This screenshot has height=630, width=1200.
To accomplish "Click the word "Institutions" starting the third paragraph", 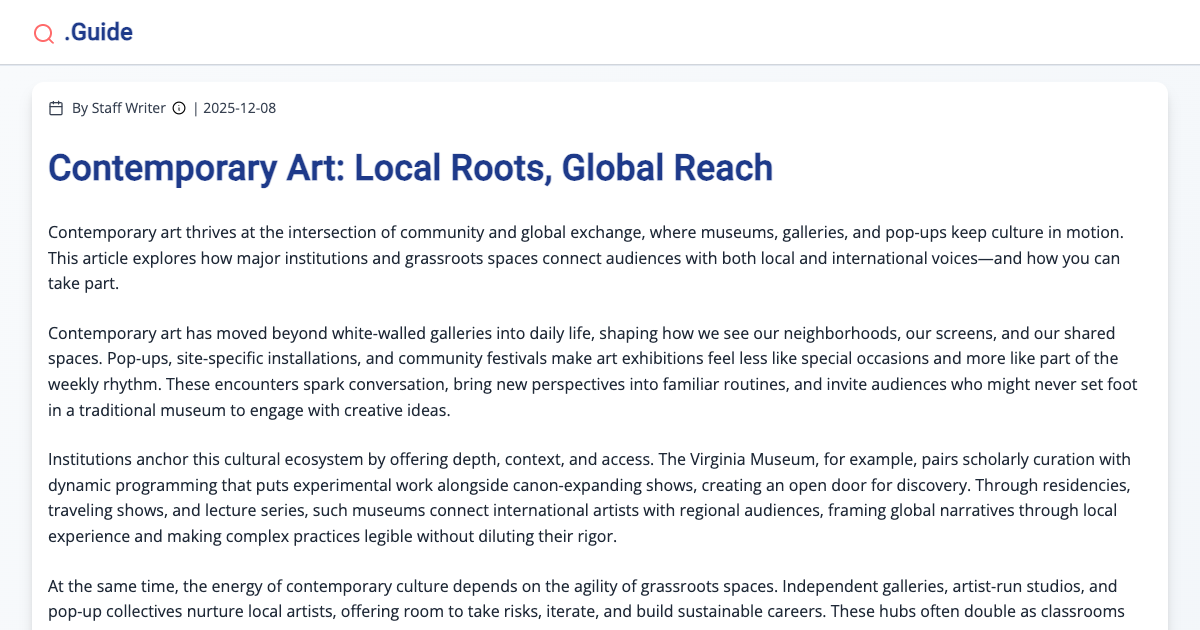I will (x=90, y=459).
